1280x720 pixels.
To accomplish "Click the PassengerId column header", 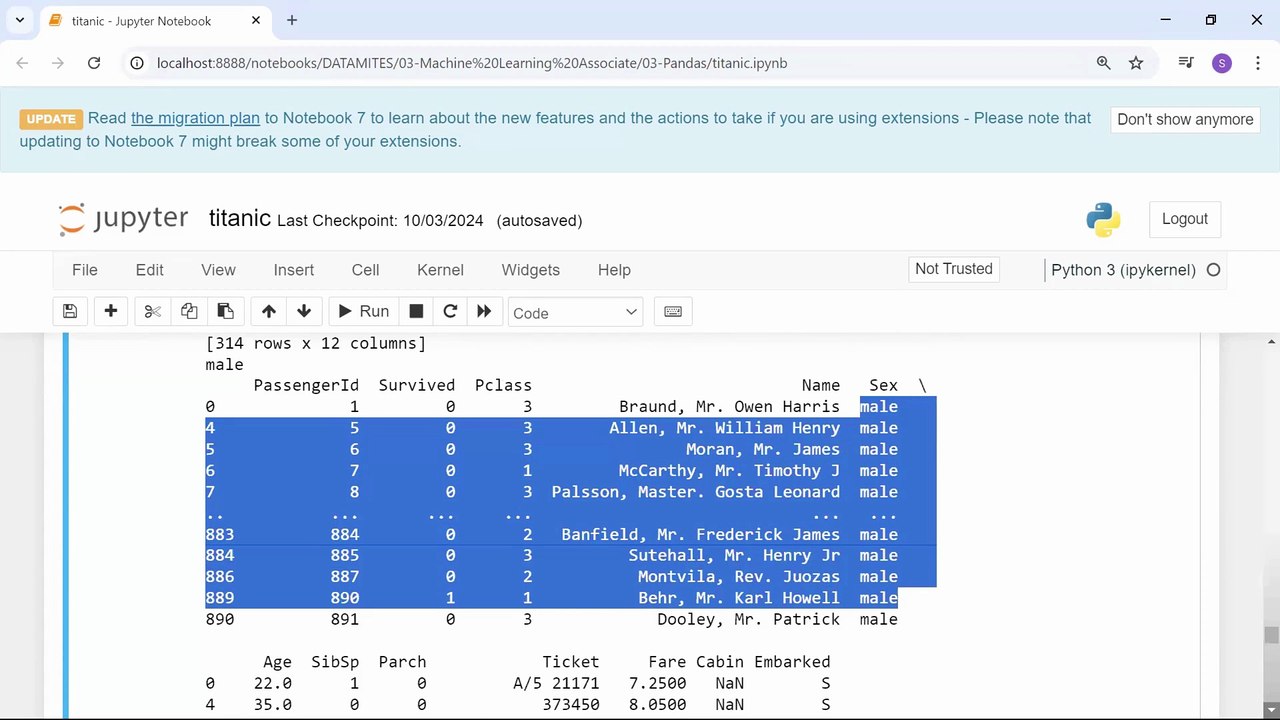I will point(306,386).
